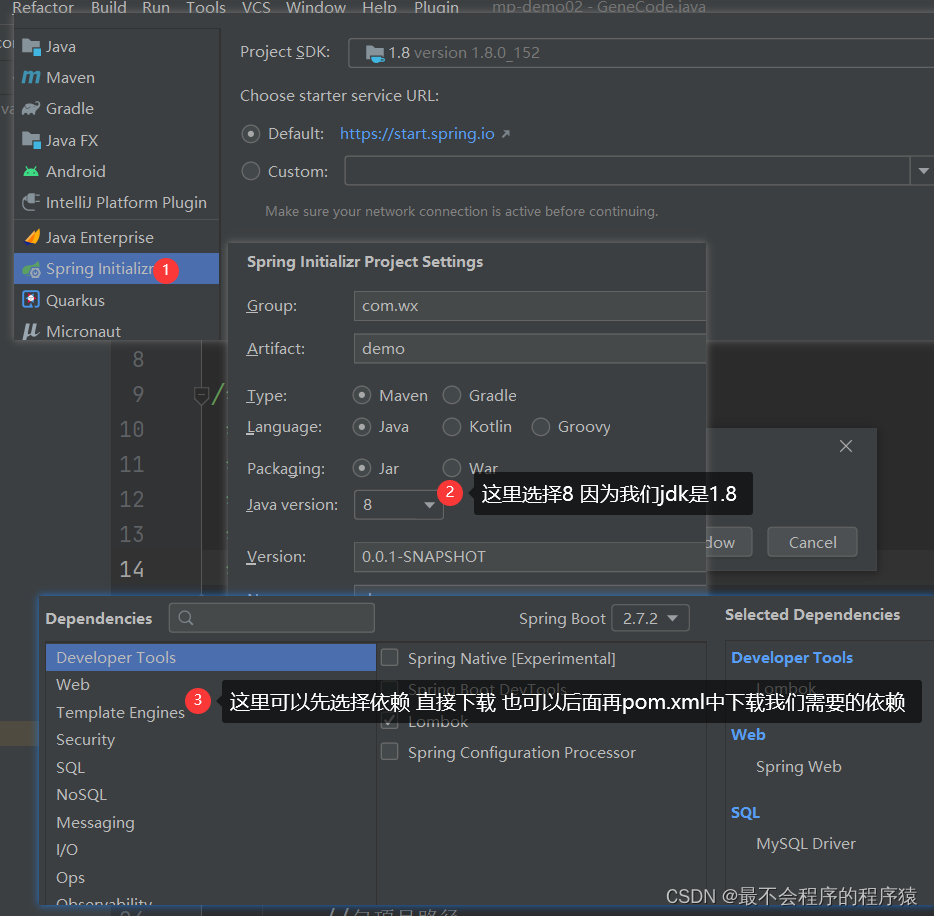Open the Plugin menu
The width and height of the screenshot is (934, 916).
coord(437,7)
